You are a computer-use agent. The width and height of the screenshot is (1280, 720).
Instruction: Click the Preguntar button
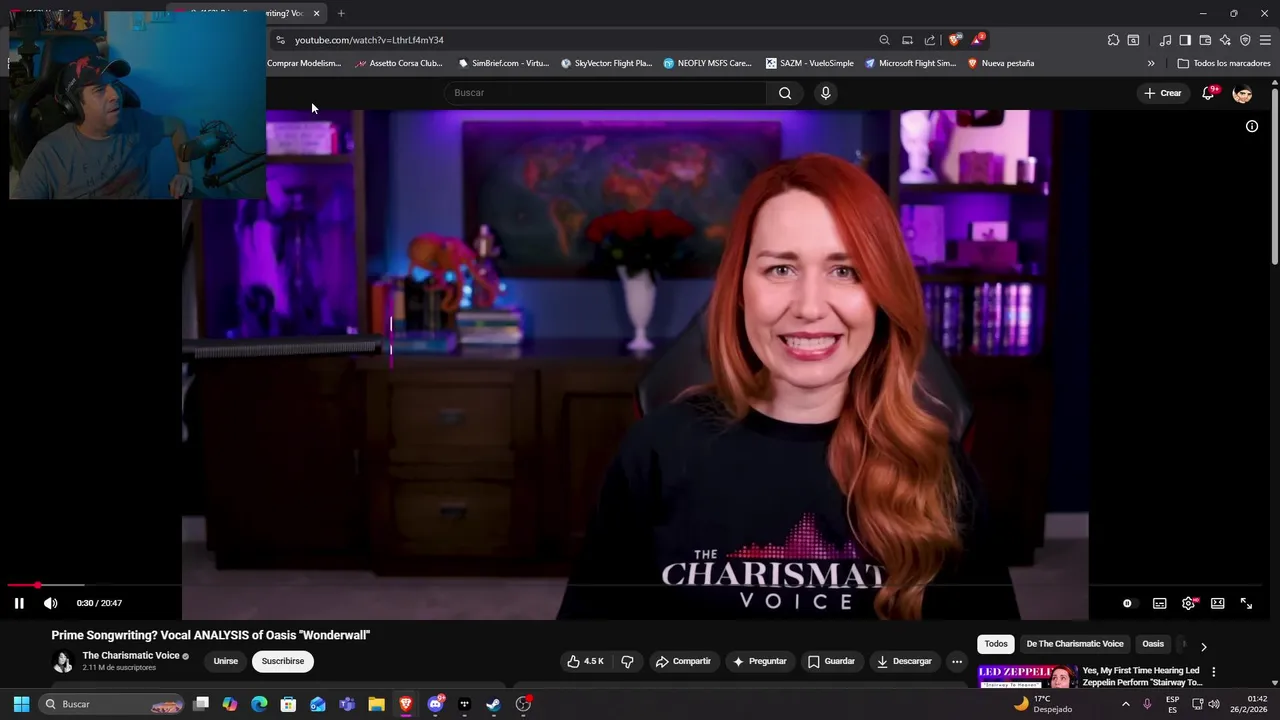pyautogui.click(x=760, y=661)
